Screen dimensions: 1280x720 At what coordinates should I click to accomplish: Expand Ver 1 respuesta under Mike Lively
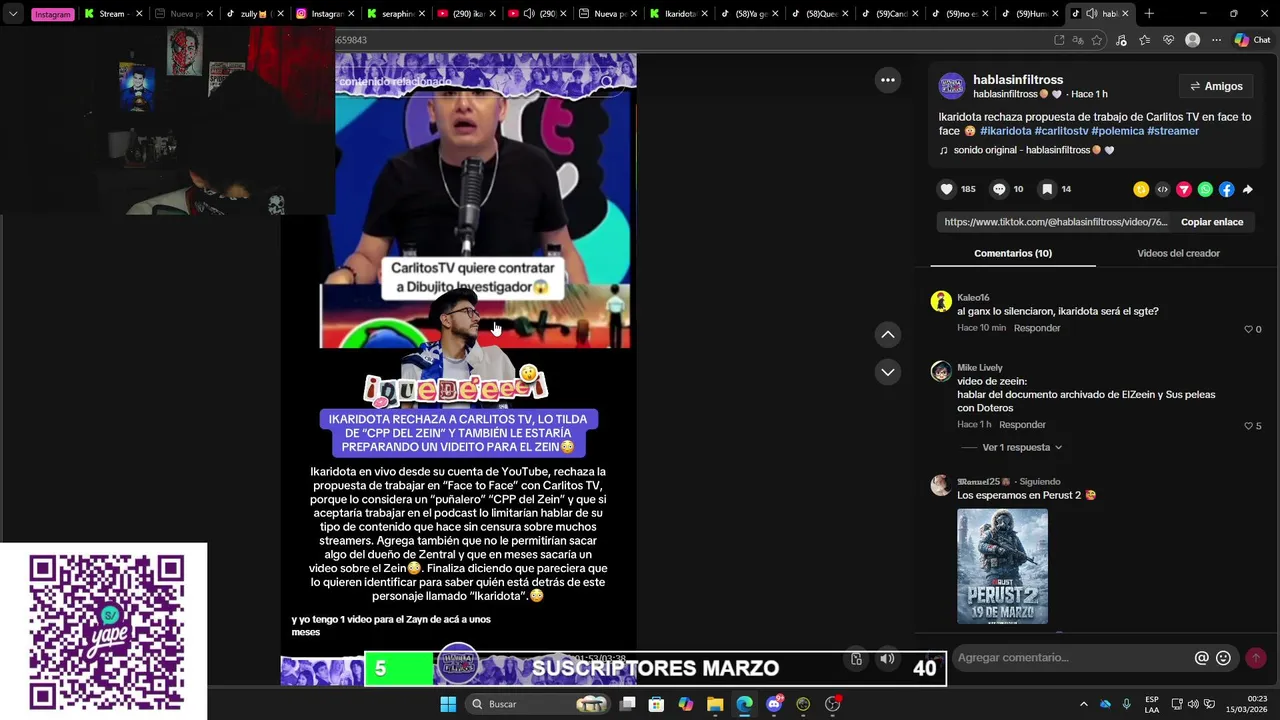click(x=1022, y=448)
